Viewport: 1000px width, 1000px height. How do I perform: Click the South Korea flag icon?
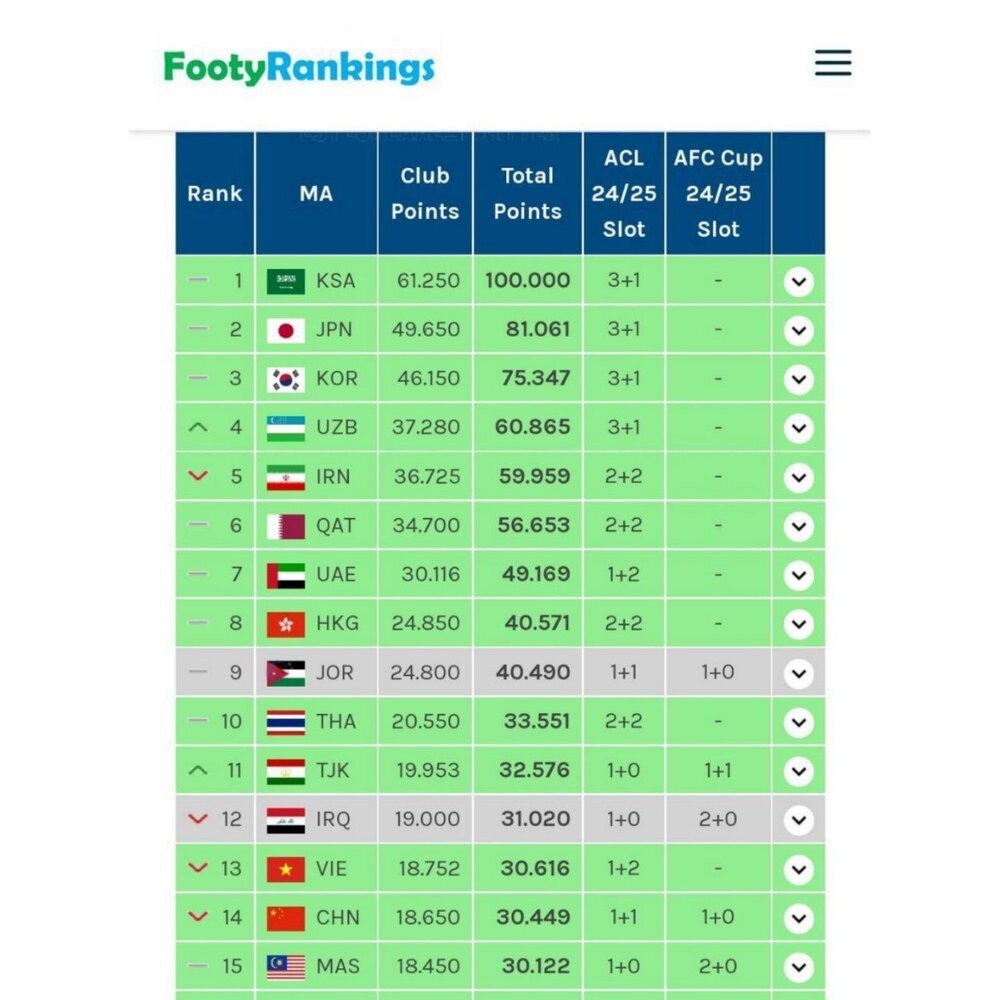[x=285, y=379]
